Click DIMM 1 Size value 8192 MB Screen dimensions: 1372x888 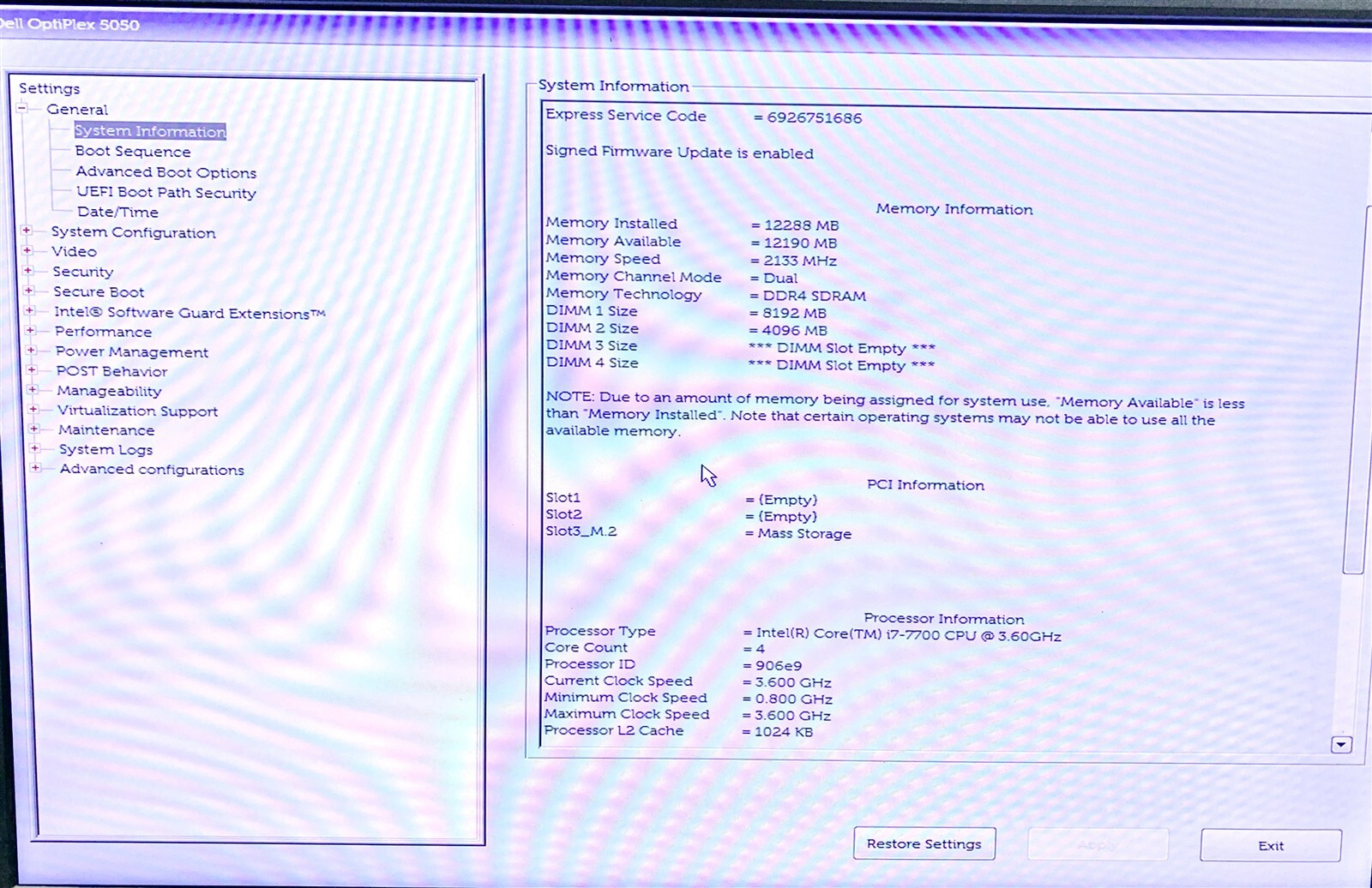794,314
